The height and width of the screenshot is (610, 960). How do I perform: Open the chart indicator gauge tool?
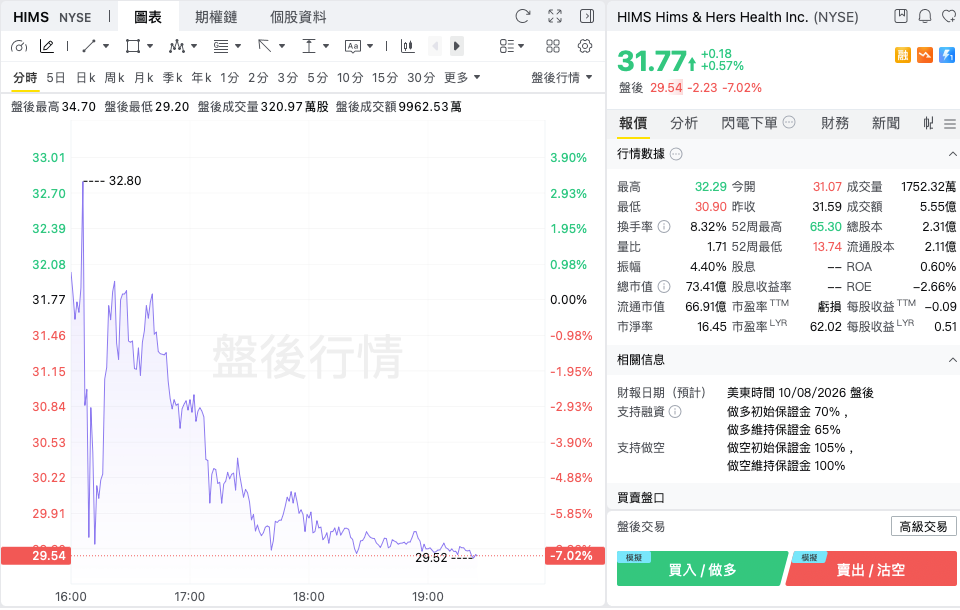[19, 46]
